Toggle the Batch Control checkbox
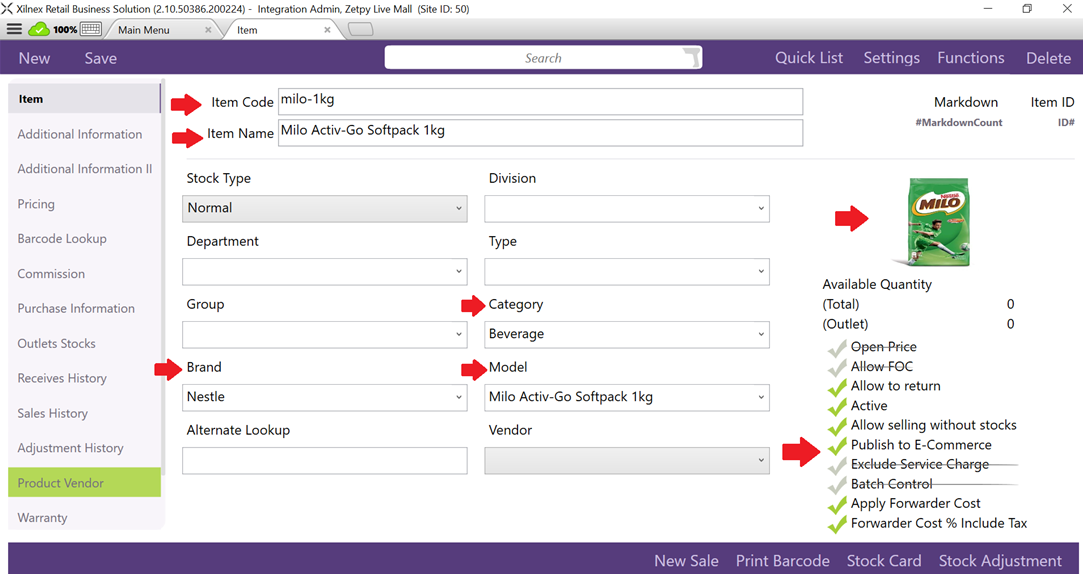Viewport: 1083px width, 574px height. coord(837,484)
